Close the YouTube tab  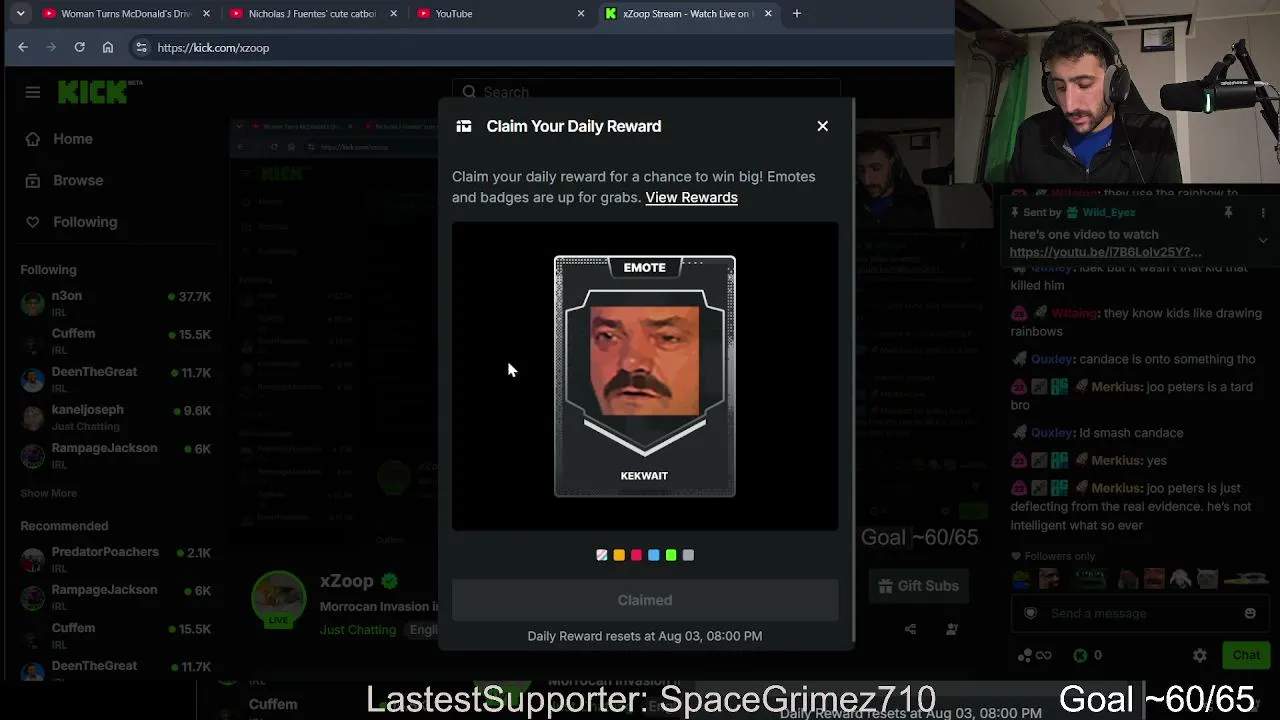click(x=581, y=14)
